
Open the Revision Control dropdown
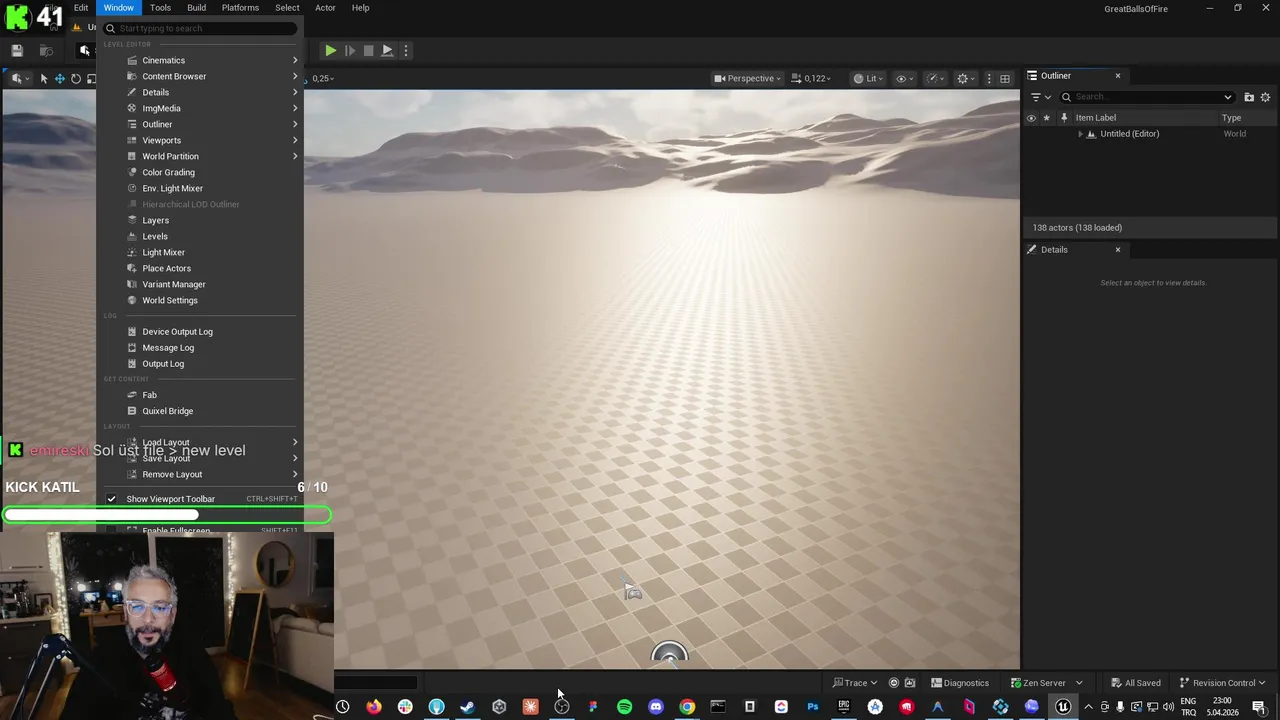(1223, 683)
